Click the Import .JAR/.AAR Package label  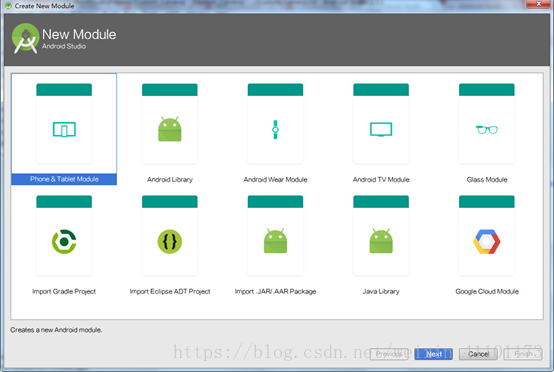tap(275, 291)
